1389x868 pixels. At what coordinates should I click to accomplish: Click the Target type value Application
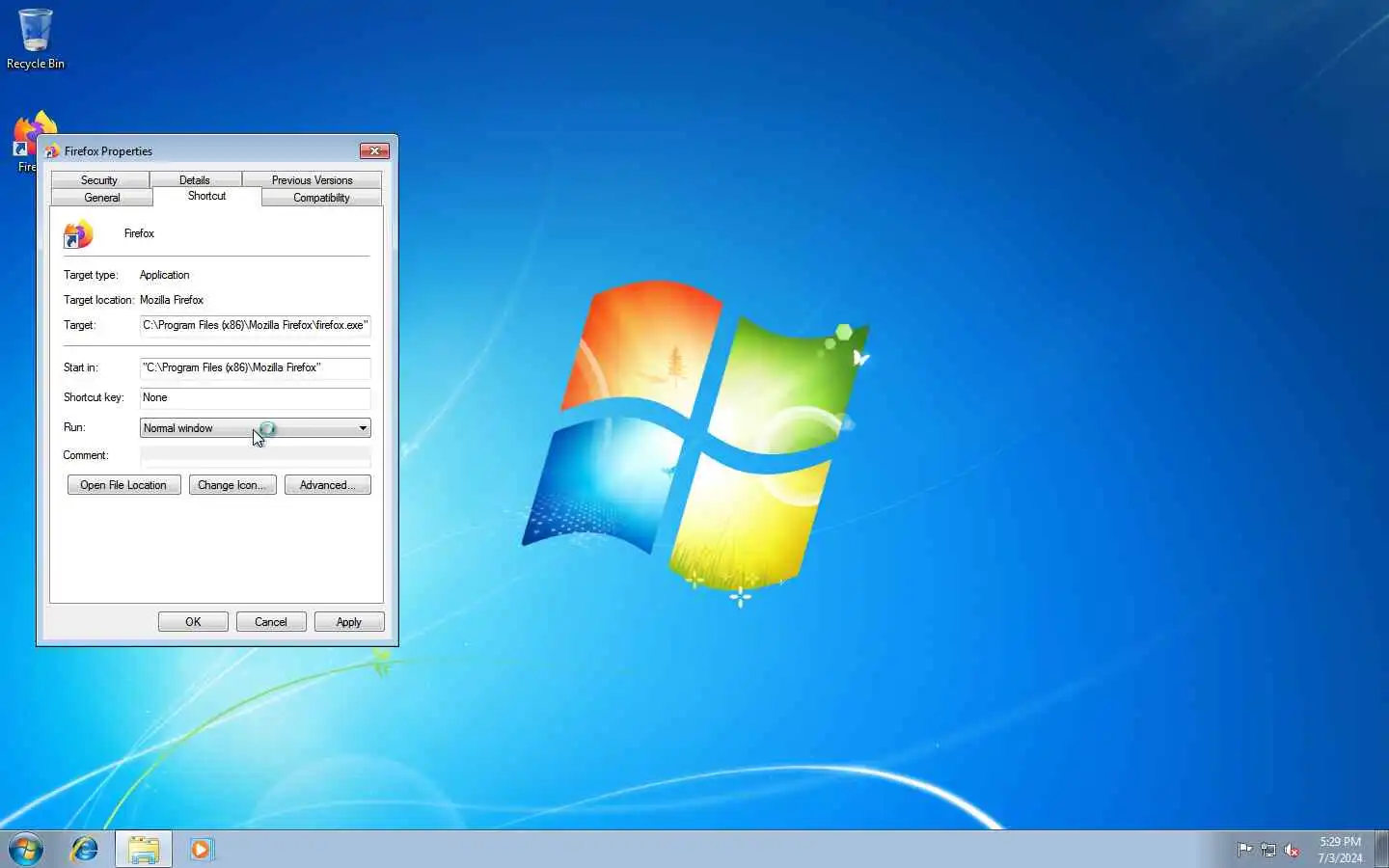click(x=165, y=275)
